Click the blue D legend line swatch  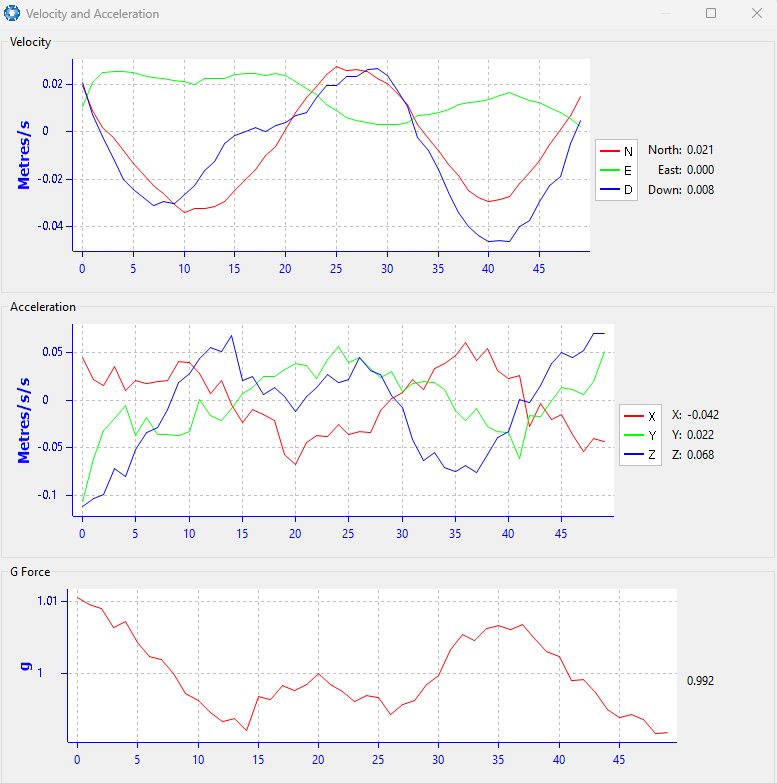[610, 190]
